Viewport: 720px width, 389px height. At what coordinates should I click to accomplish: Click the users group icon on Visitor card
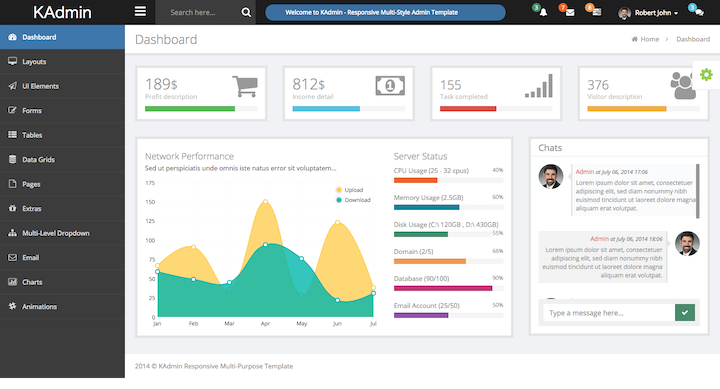point(683,86)
